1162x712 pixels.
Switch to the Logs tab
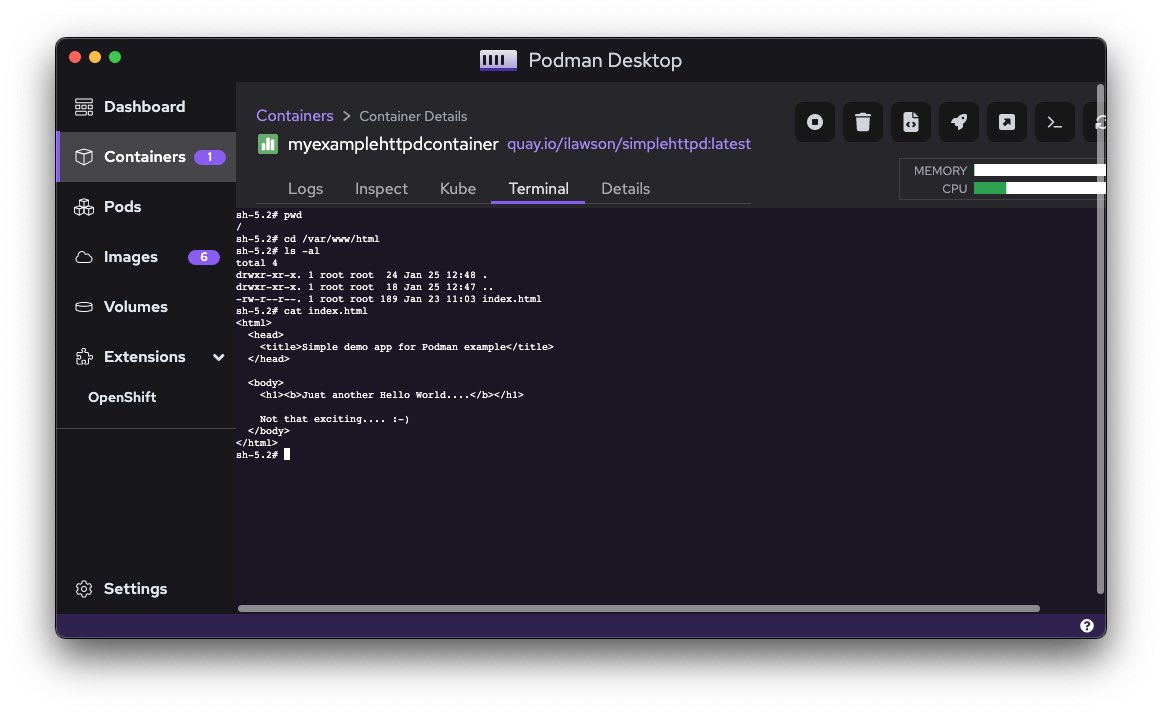pos(305,189)
